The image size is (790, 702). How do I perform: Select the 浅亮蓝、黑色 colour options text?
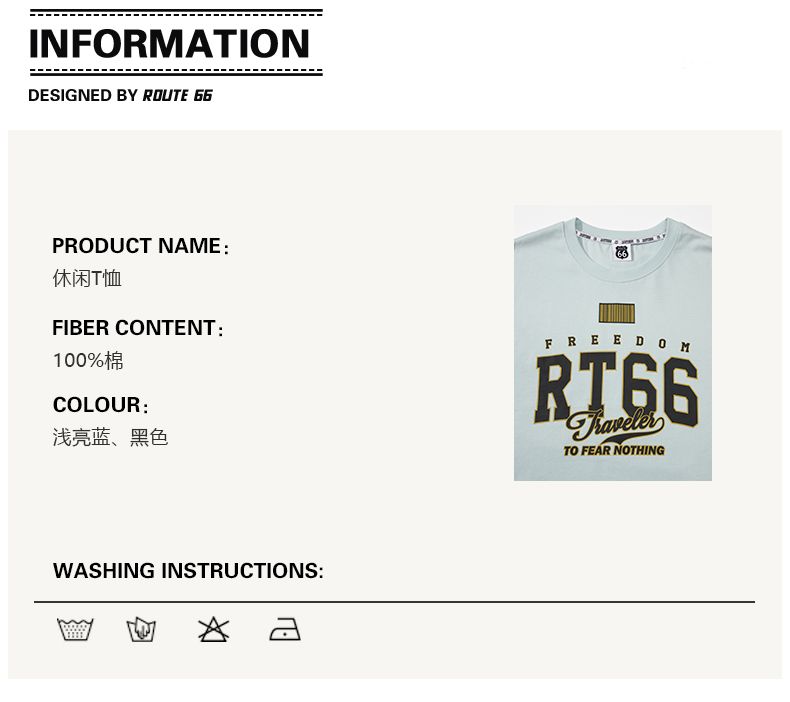[110, 437]
